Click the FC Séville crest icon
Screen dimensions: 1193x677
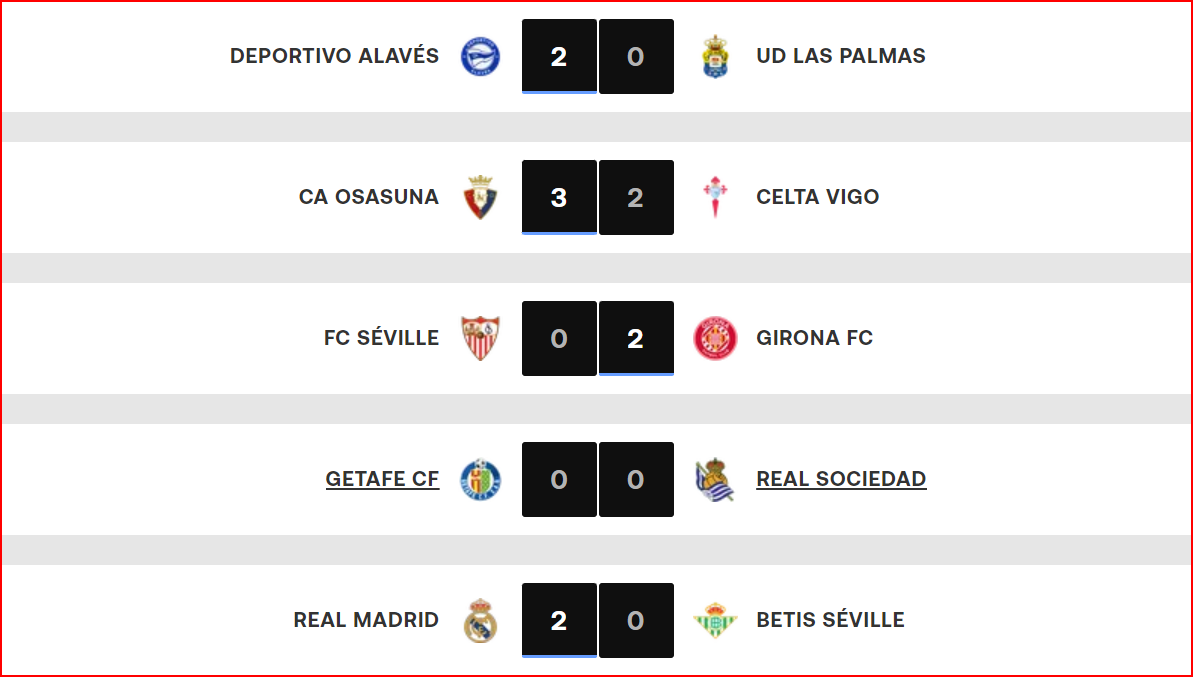point(481,338)
